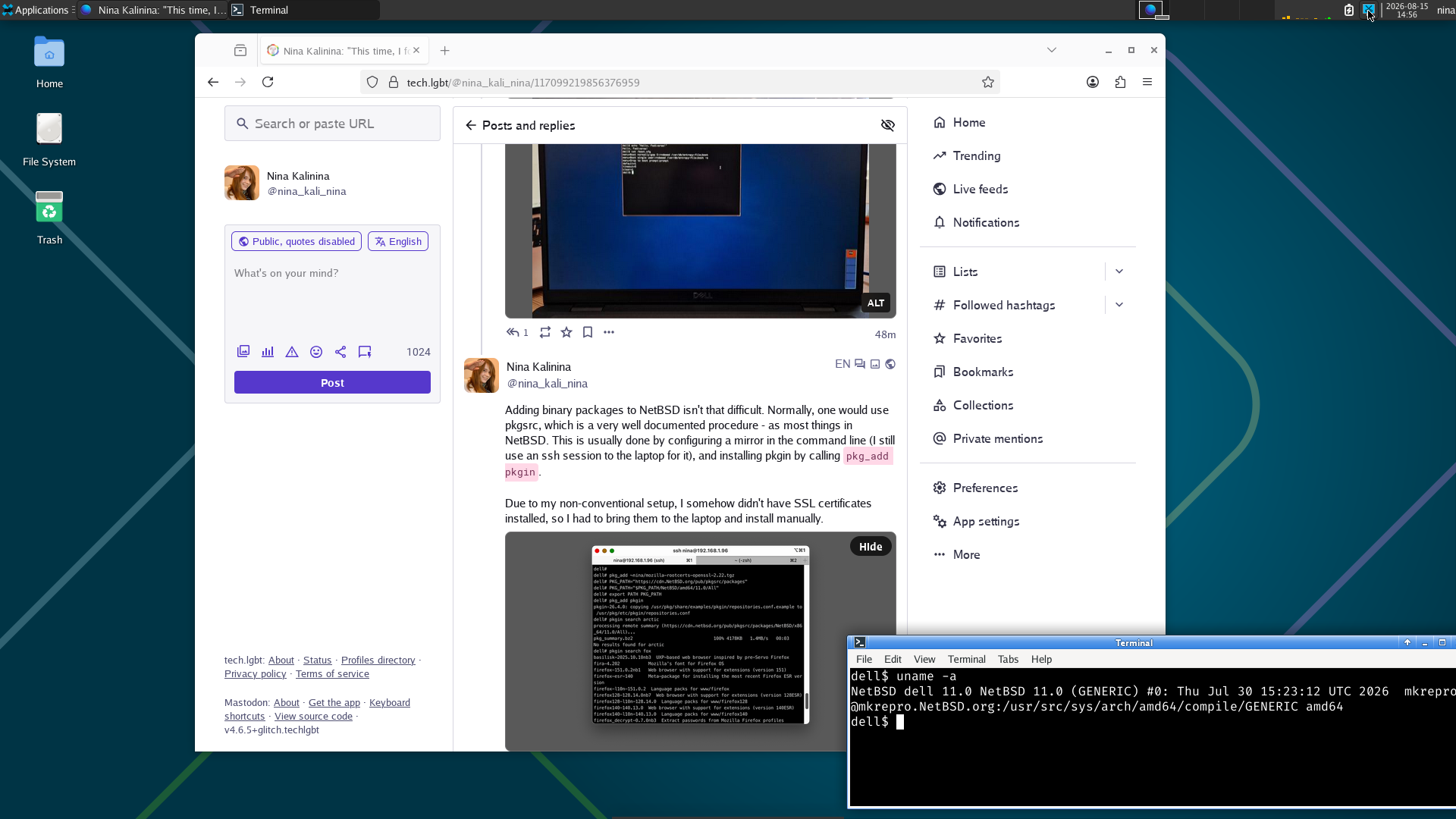Click the Post button
1456x819 pixels.
(x=332, y=382)
